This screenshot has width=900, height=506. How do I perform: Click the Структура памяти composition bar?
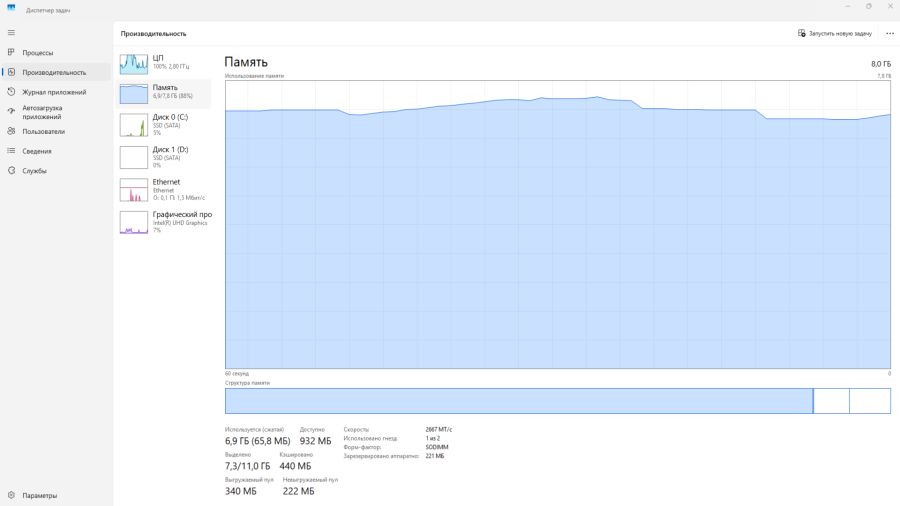[x=557, y=401]
